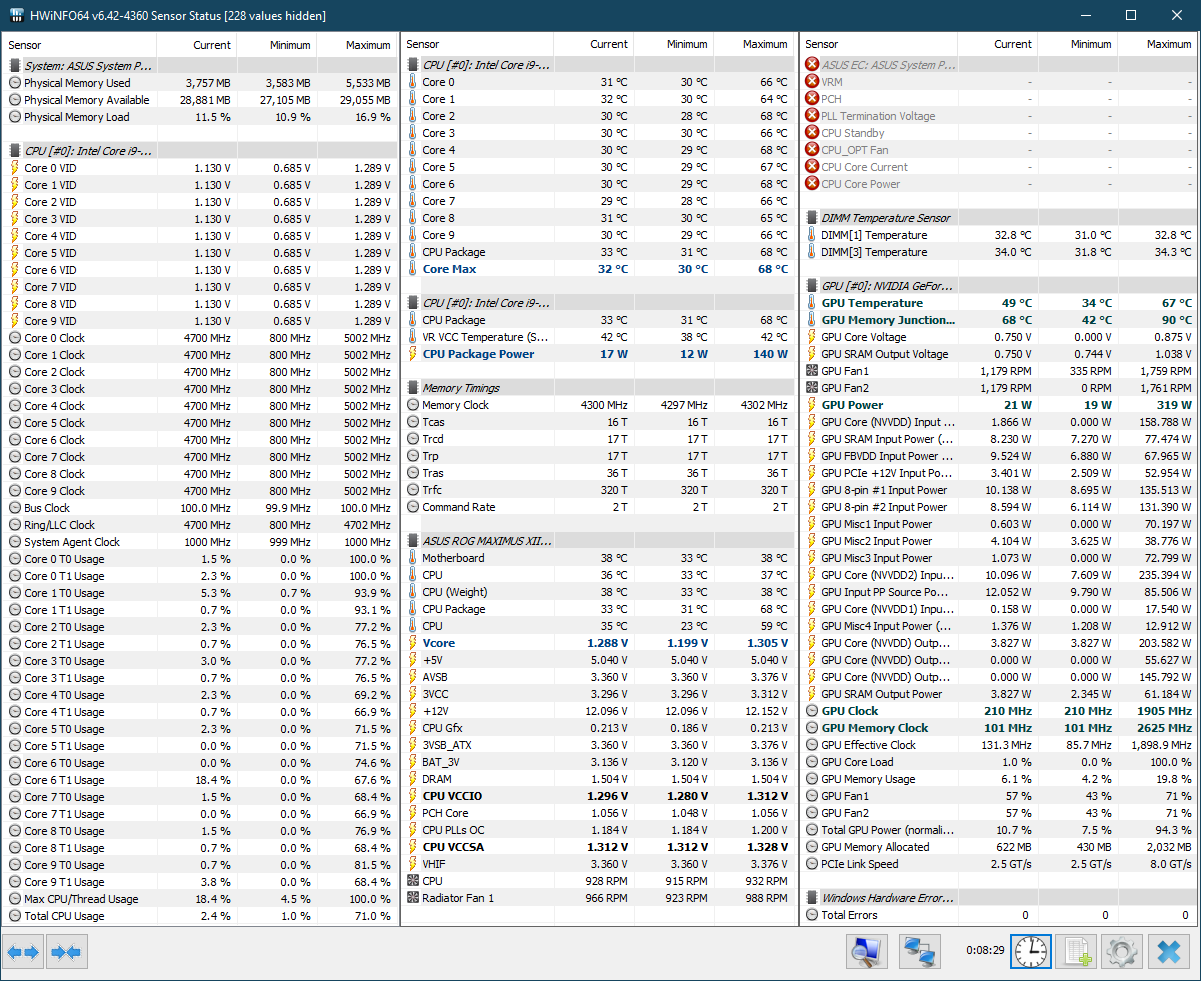Click the shrink columns inward arrows button
The image size is (1201, 981).
66,952
